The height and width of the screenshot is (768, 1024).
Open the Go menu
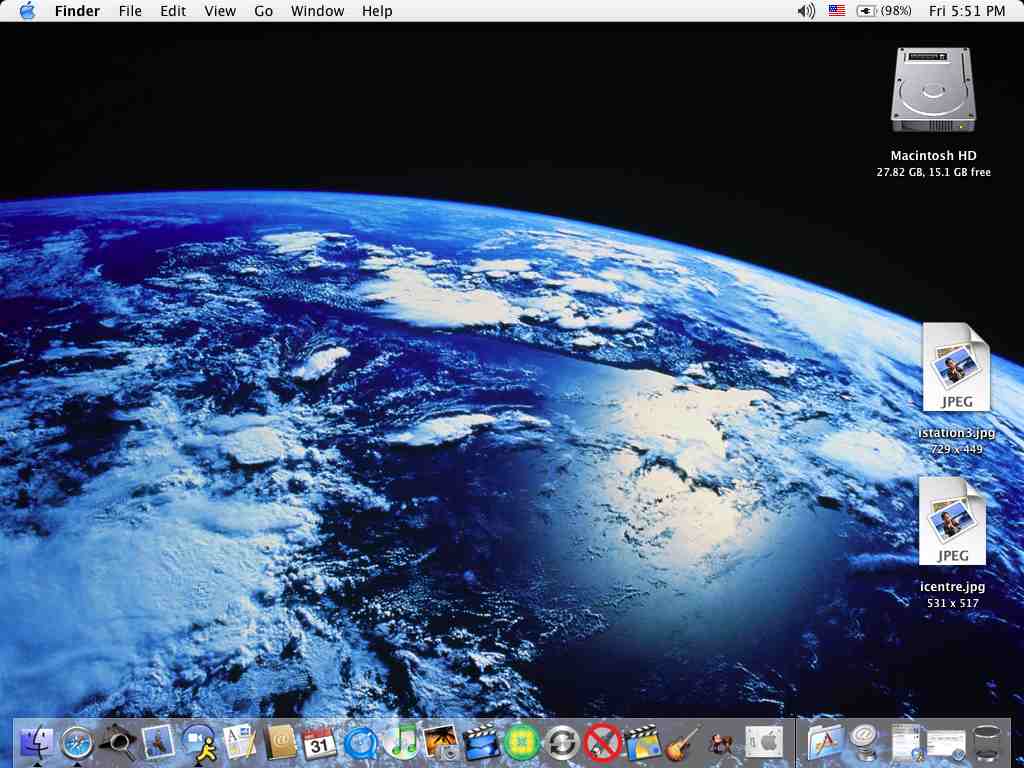coord(263,10)
